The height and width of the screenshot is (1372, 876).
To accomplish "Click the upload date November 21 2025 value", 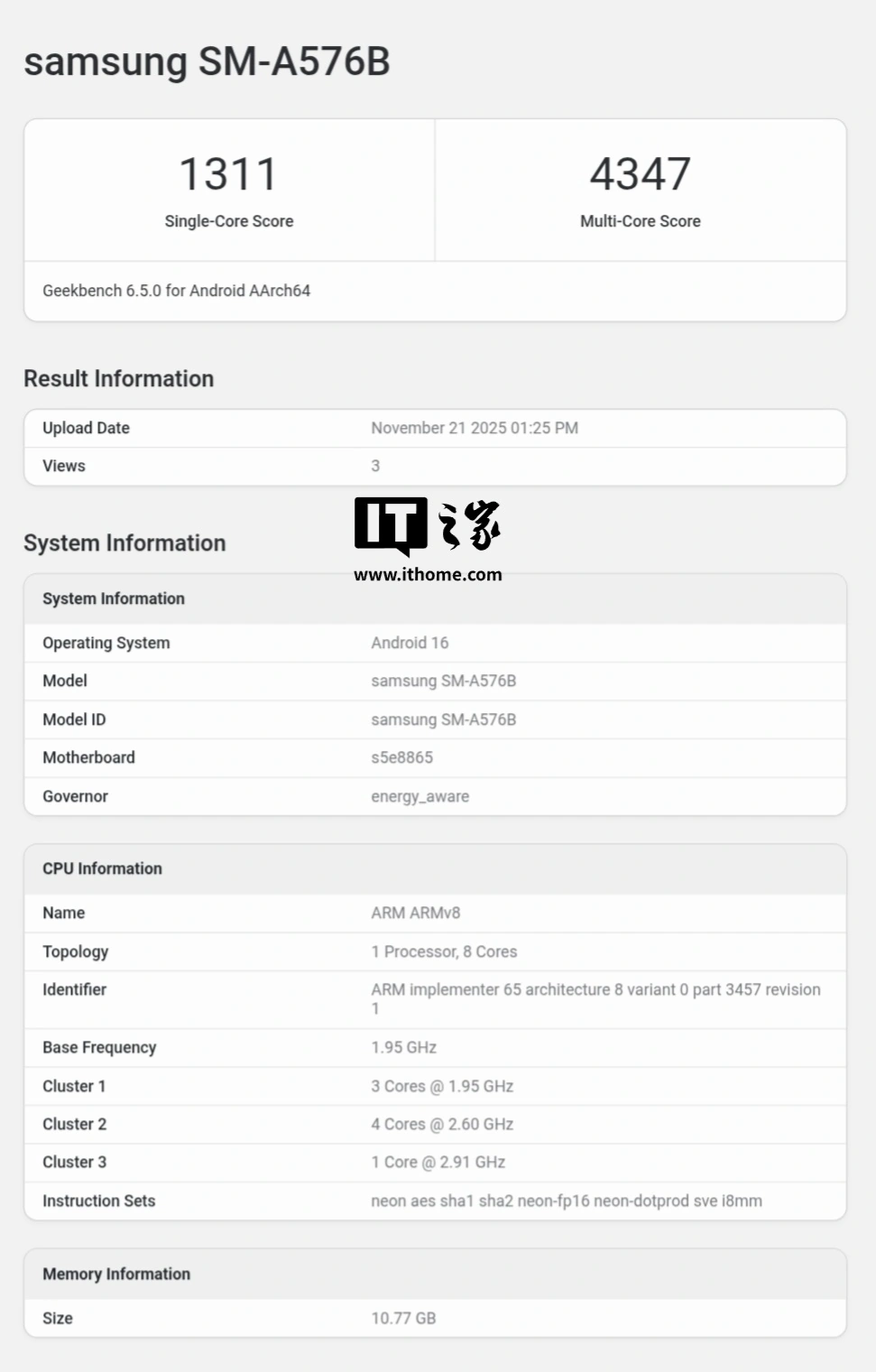I will coord(475,428).
